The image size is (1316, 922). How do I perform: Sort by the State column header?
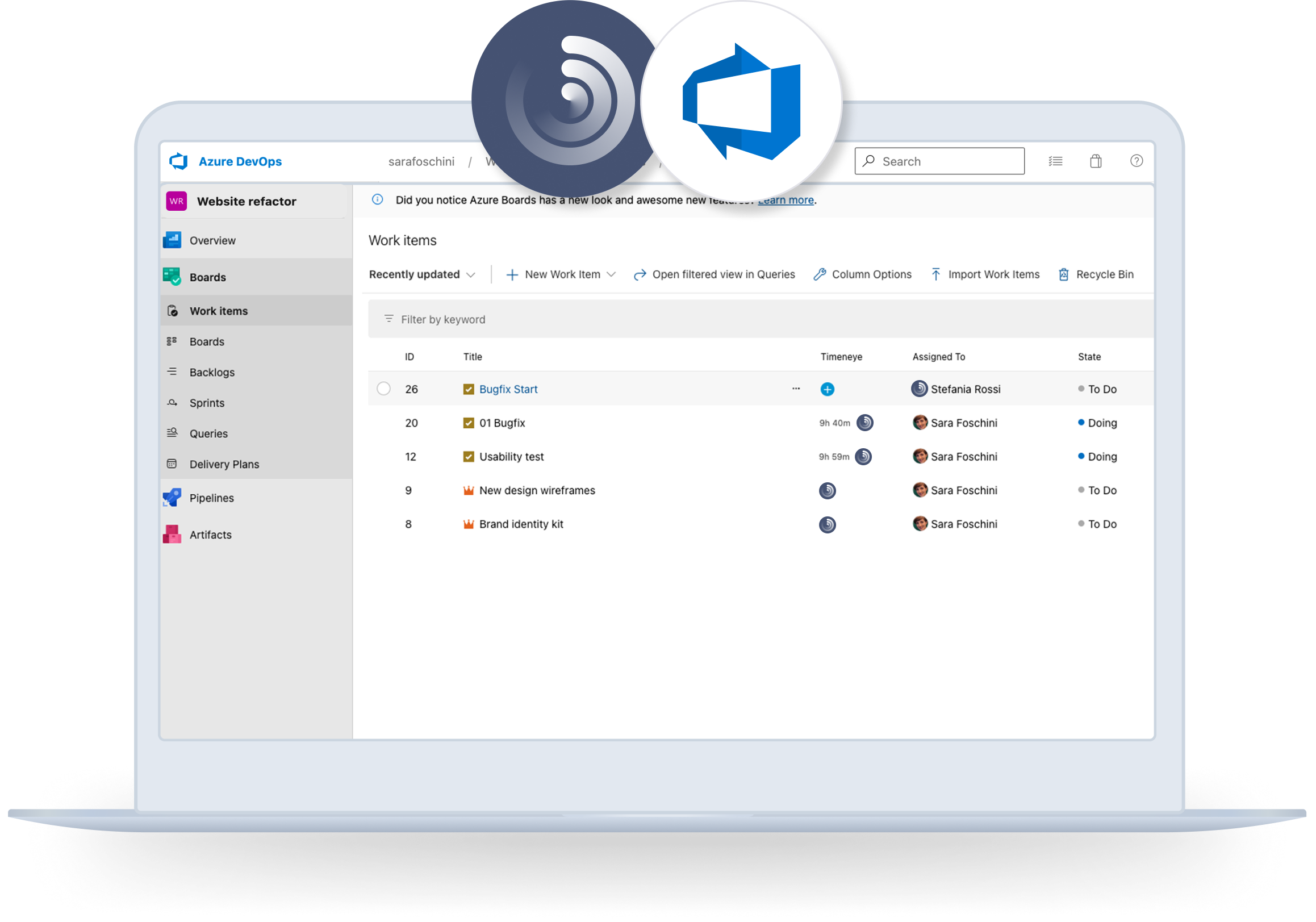pos(1089,357)
